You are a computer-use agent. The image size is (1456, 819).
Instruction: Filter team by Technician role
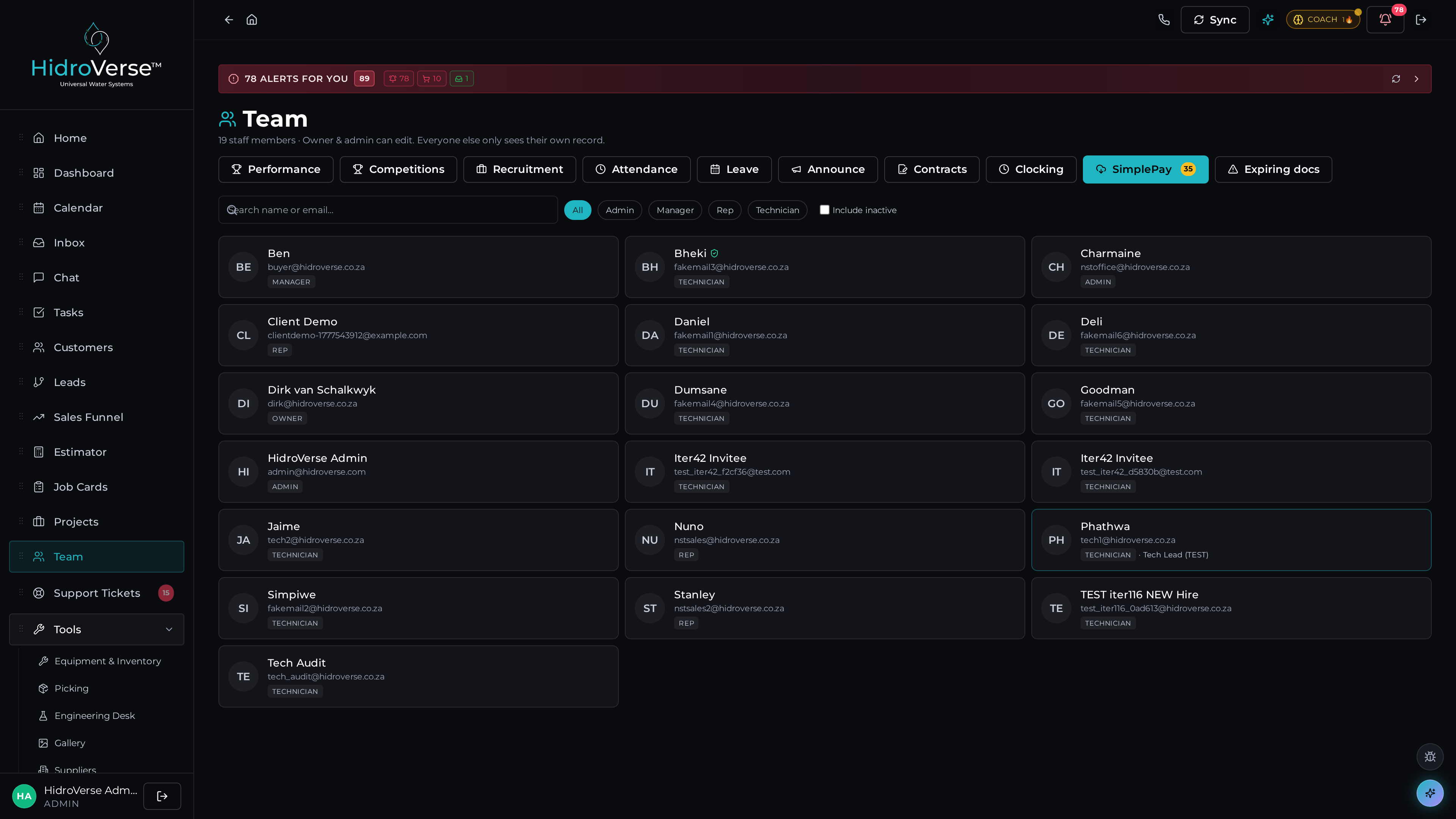777,210
